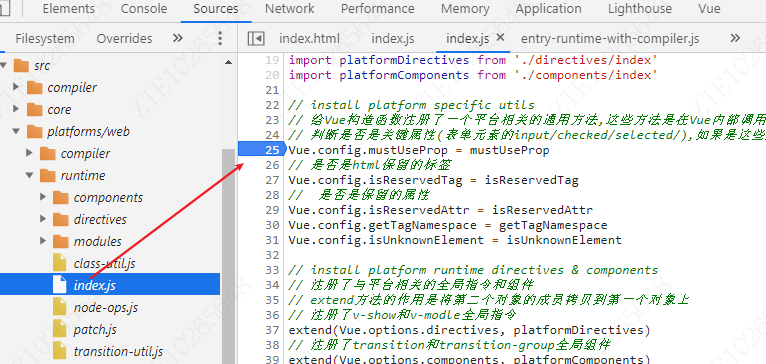Click 'Vue.config.mustUseProp = mustUseProp' code line

tap(419, 150)
